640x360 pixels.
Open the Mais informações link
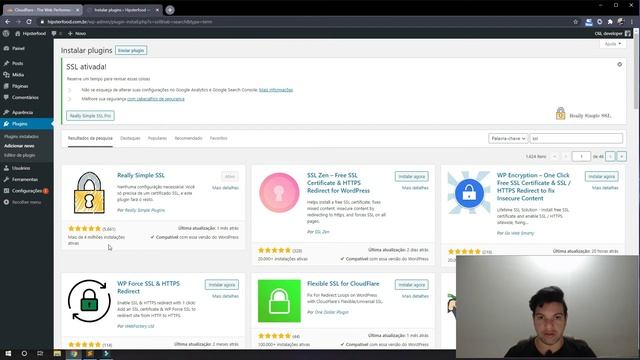click(x=276, y=90)
